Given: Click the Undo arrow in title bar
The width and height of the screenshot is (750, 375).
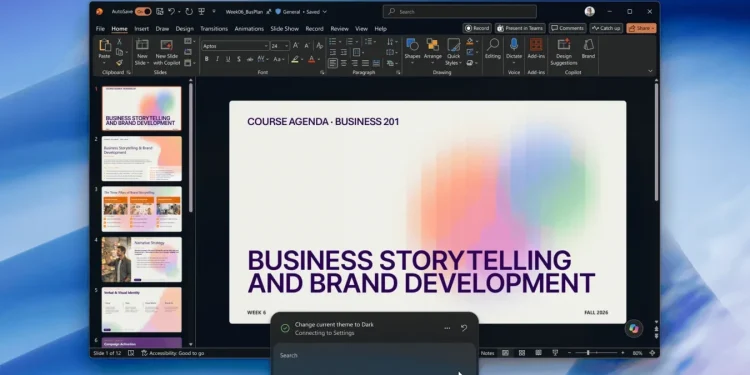Looking at the screenshot, I should [171, 11].
